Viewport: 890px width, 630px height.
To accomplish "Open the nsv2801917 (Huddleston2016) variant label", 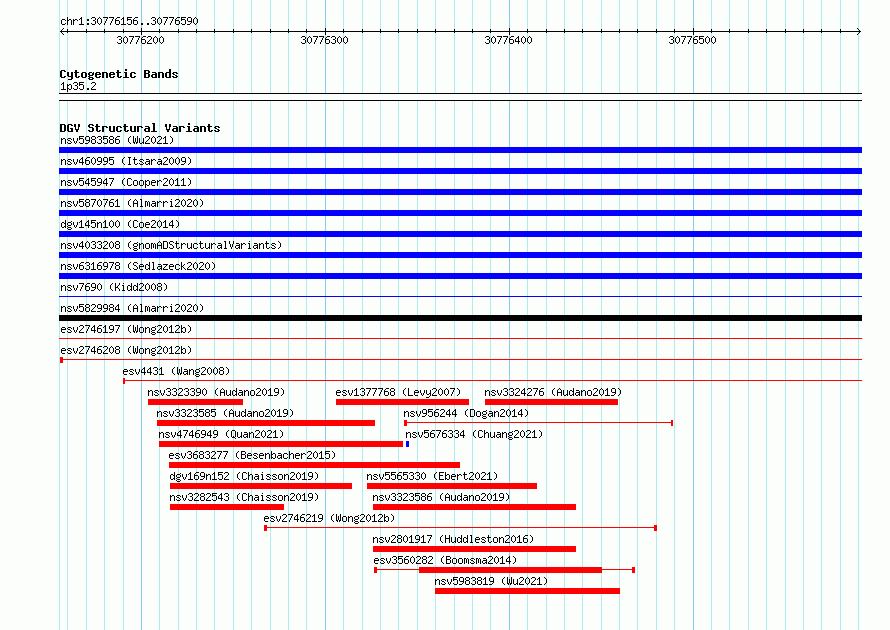I will [454, 539].
